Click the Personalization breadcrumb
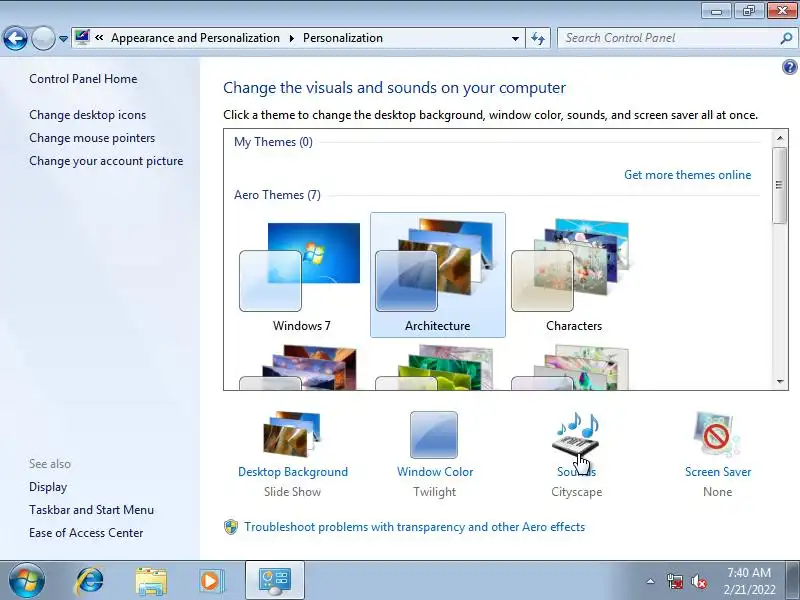Screen dimensions: 800x600 pos(342,38)
